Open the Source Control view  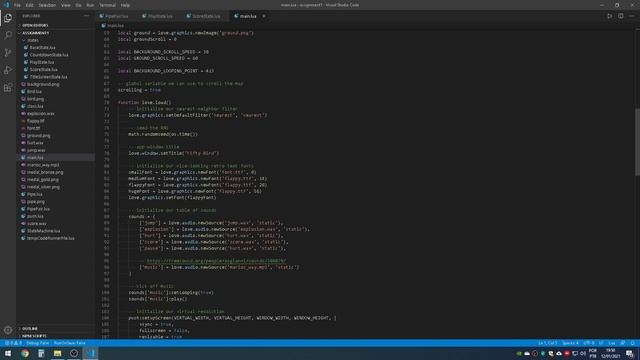(8, 53)
